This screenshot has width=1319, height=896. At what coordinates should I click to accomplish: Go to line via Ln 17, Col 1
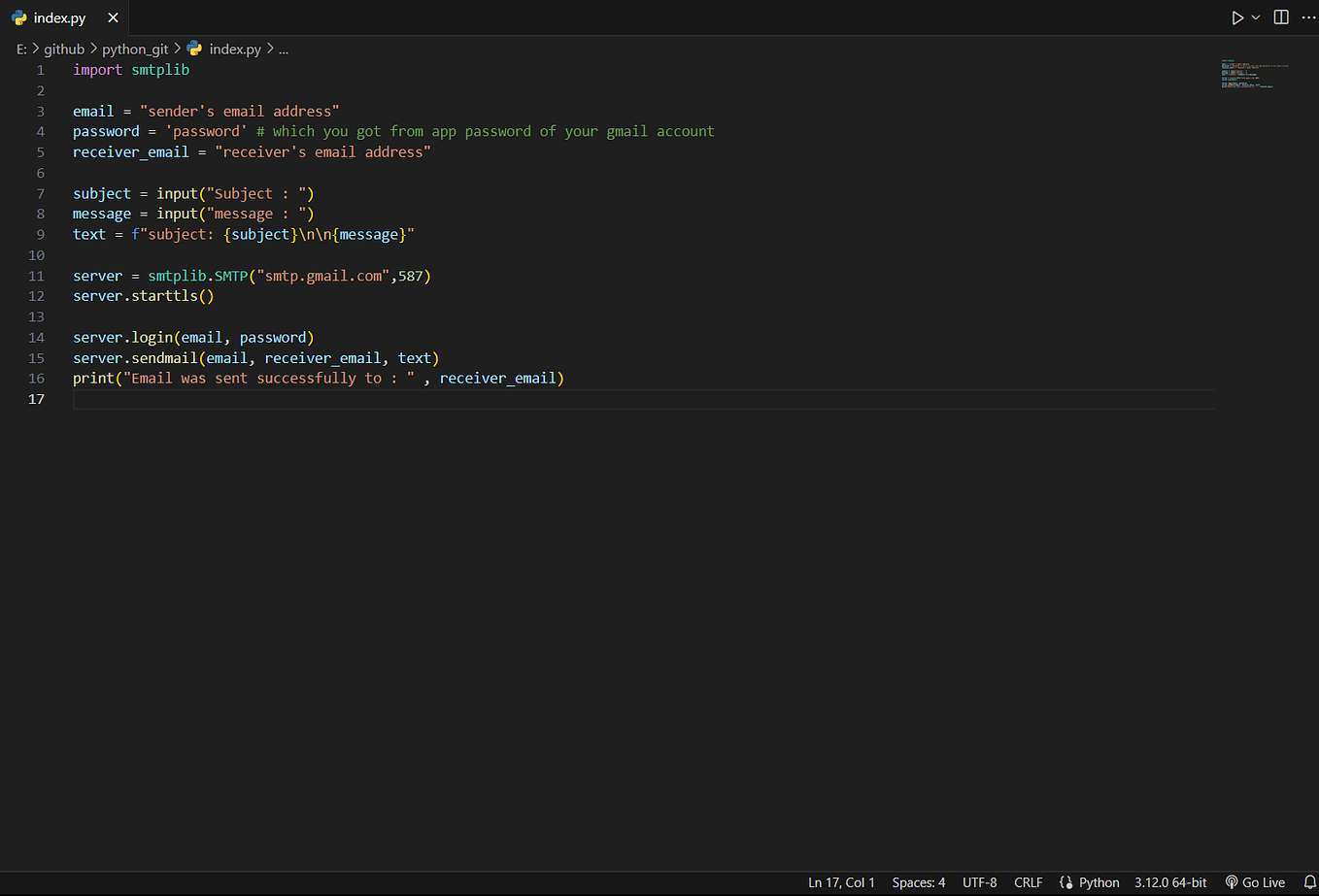pos(841,882)
